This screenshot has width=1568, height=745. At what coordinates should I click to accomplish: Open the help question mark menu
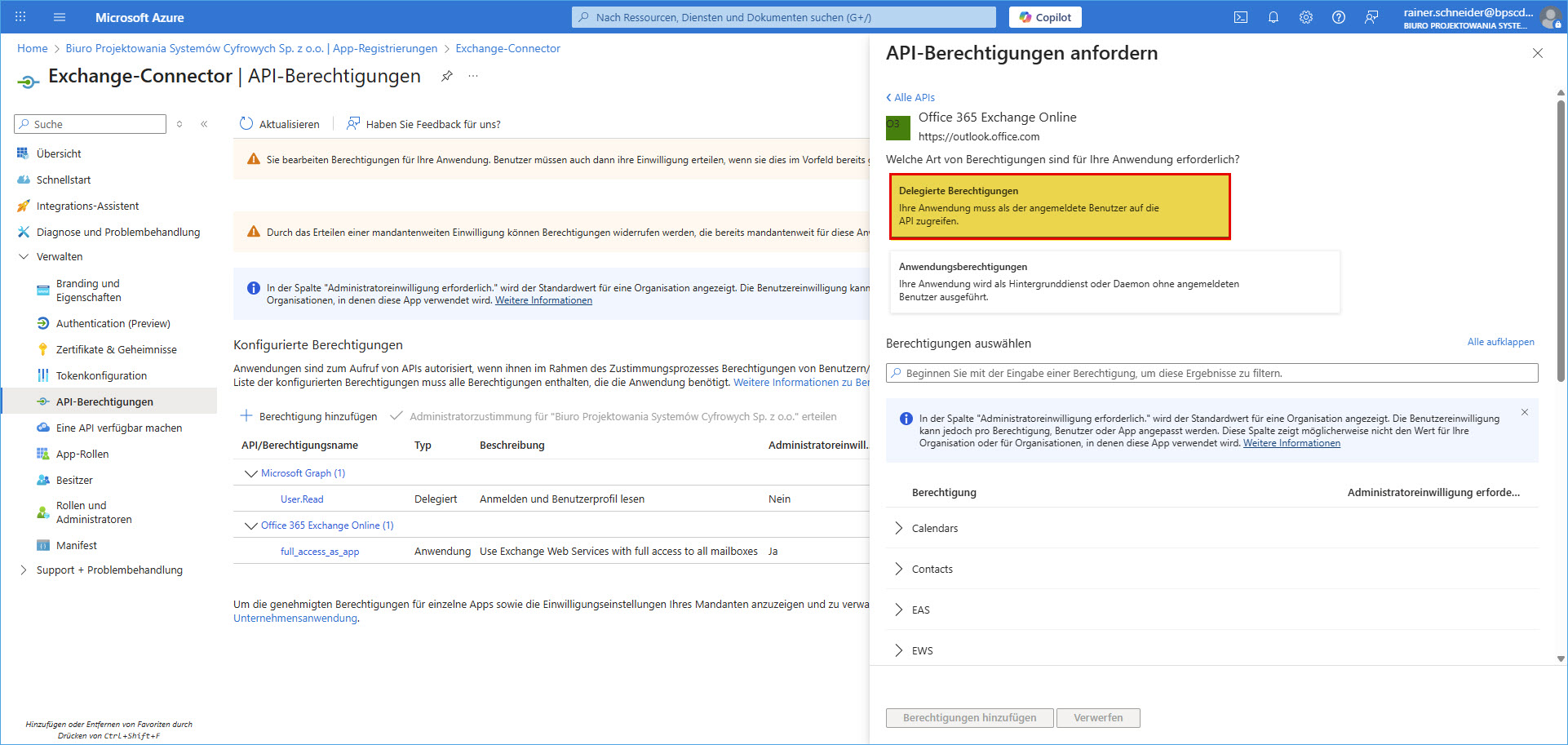[x=1339, y=17]
